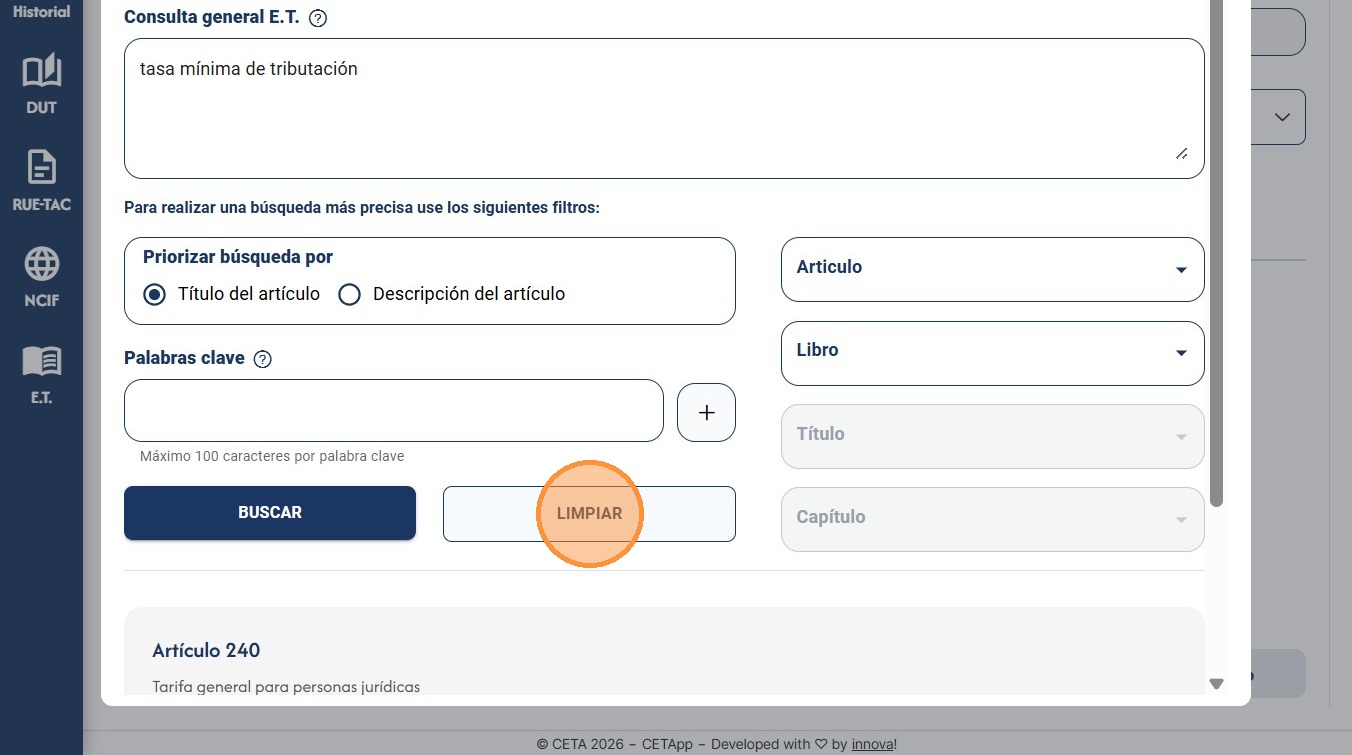Screen dimensions: 1352x755
Task: Click the BUSCAR button
Action: point(270,513)
